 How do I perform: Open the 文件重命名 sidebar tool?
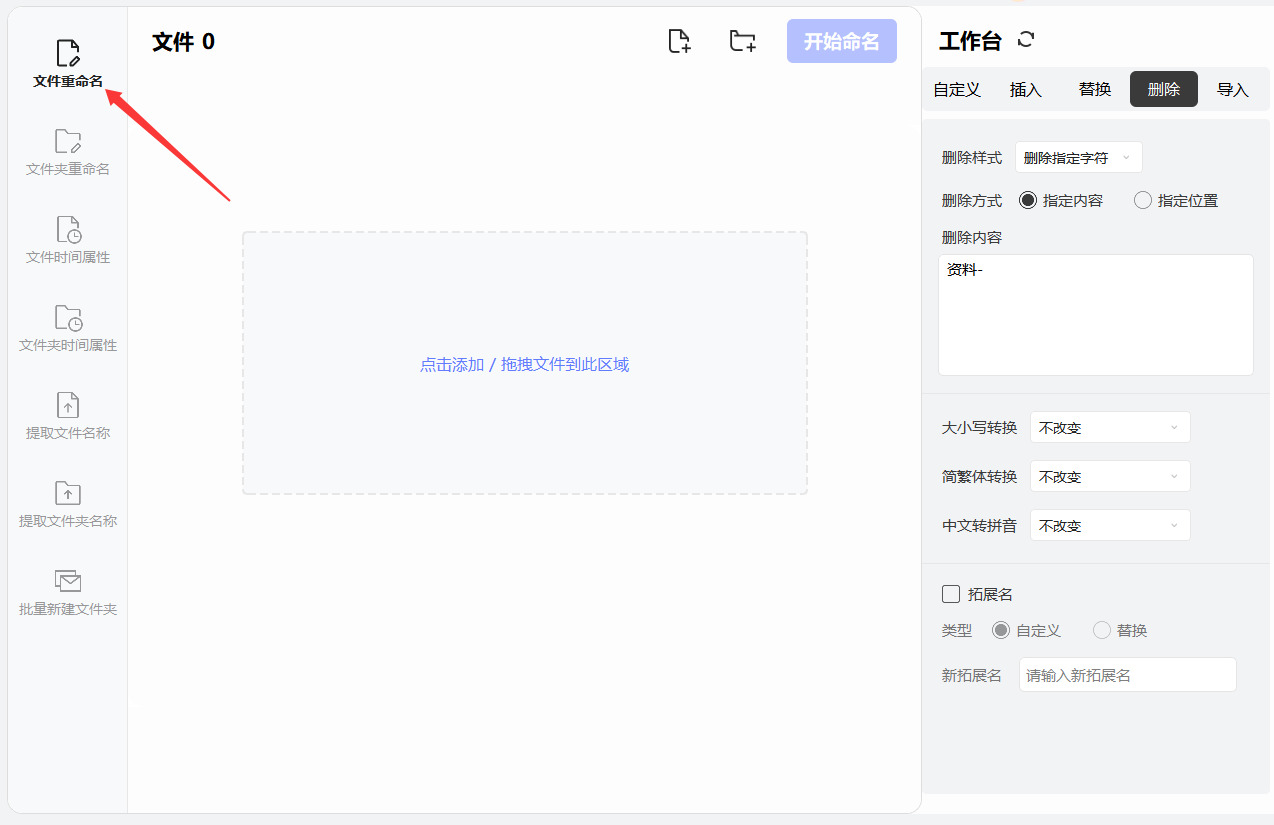(x=68, y=65)
